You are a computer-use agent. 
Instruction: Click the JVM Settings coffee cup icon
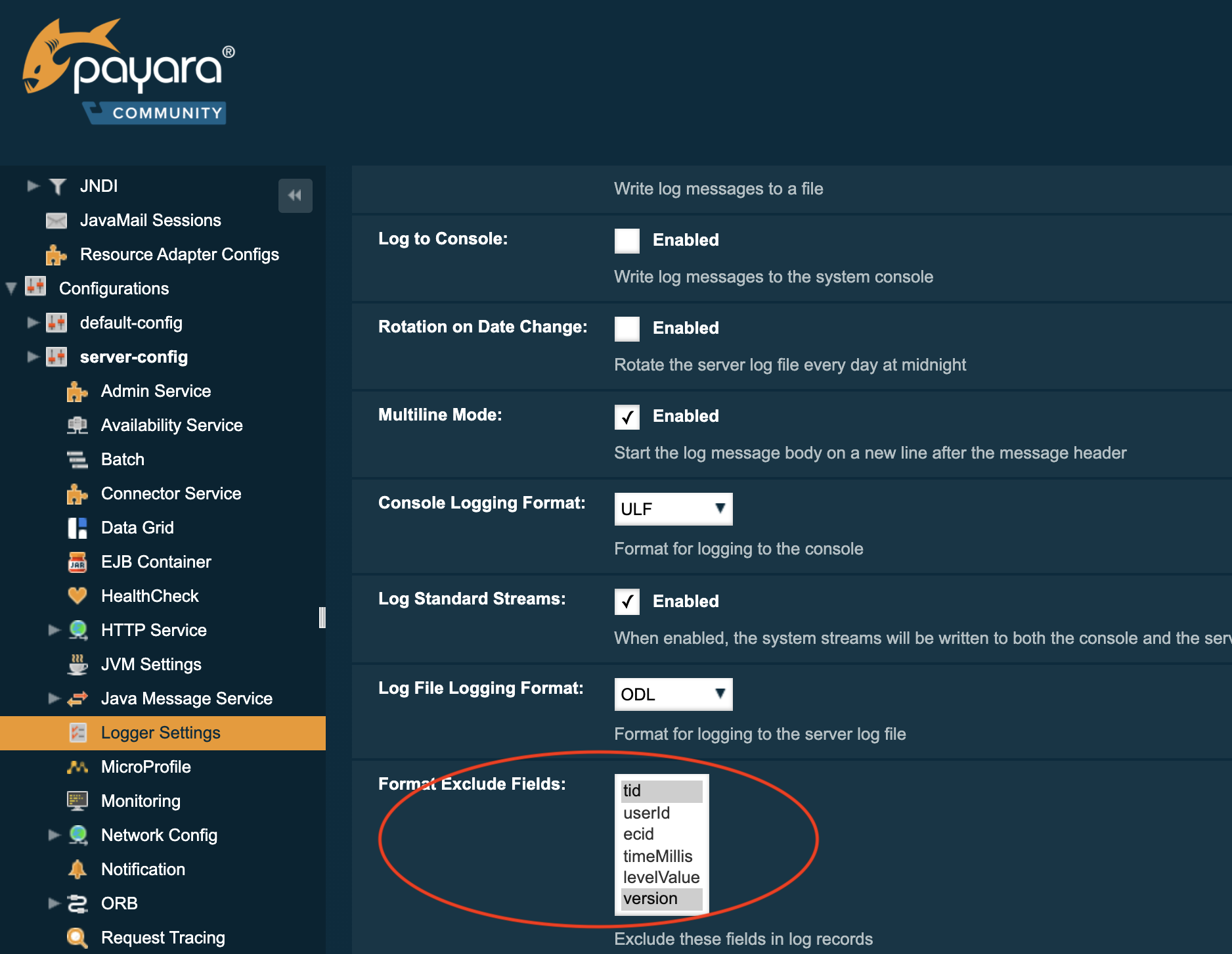click(x=77, y=664)
